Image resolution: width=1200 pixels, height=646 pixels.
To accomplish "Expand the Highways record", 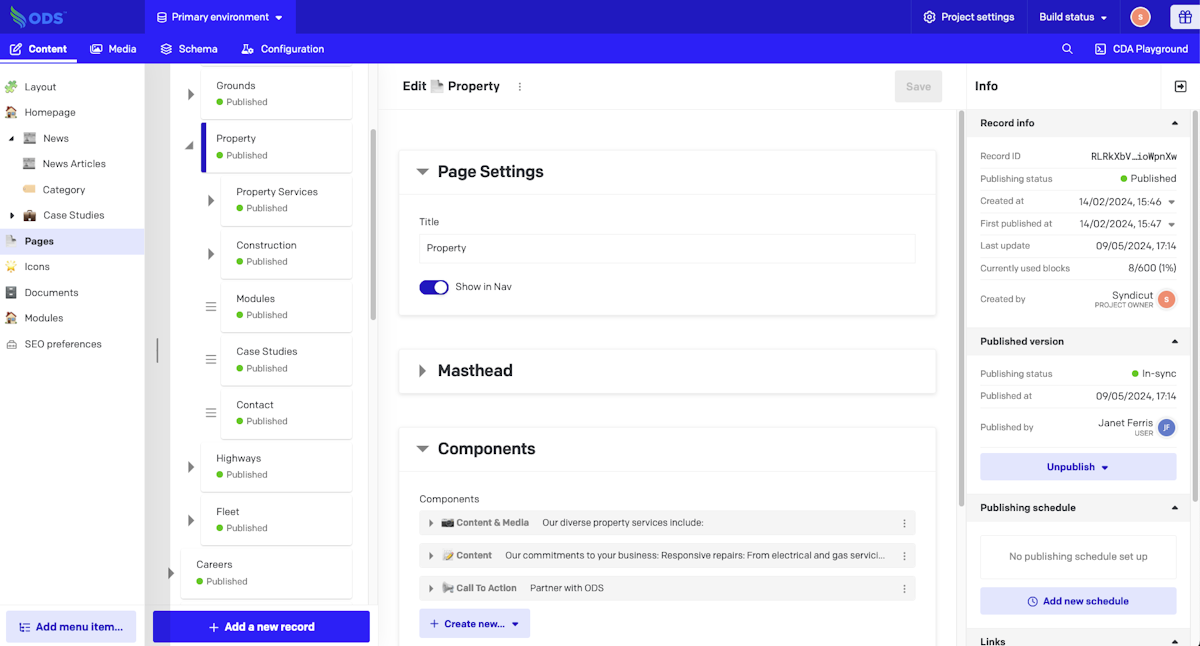I will click(x=191, y=467).
